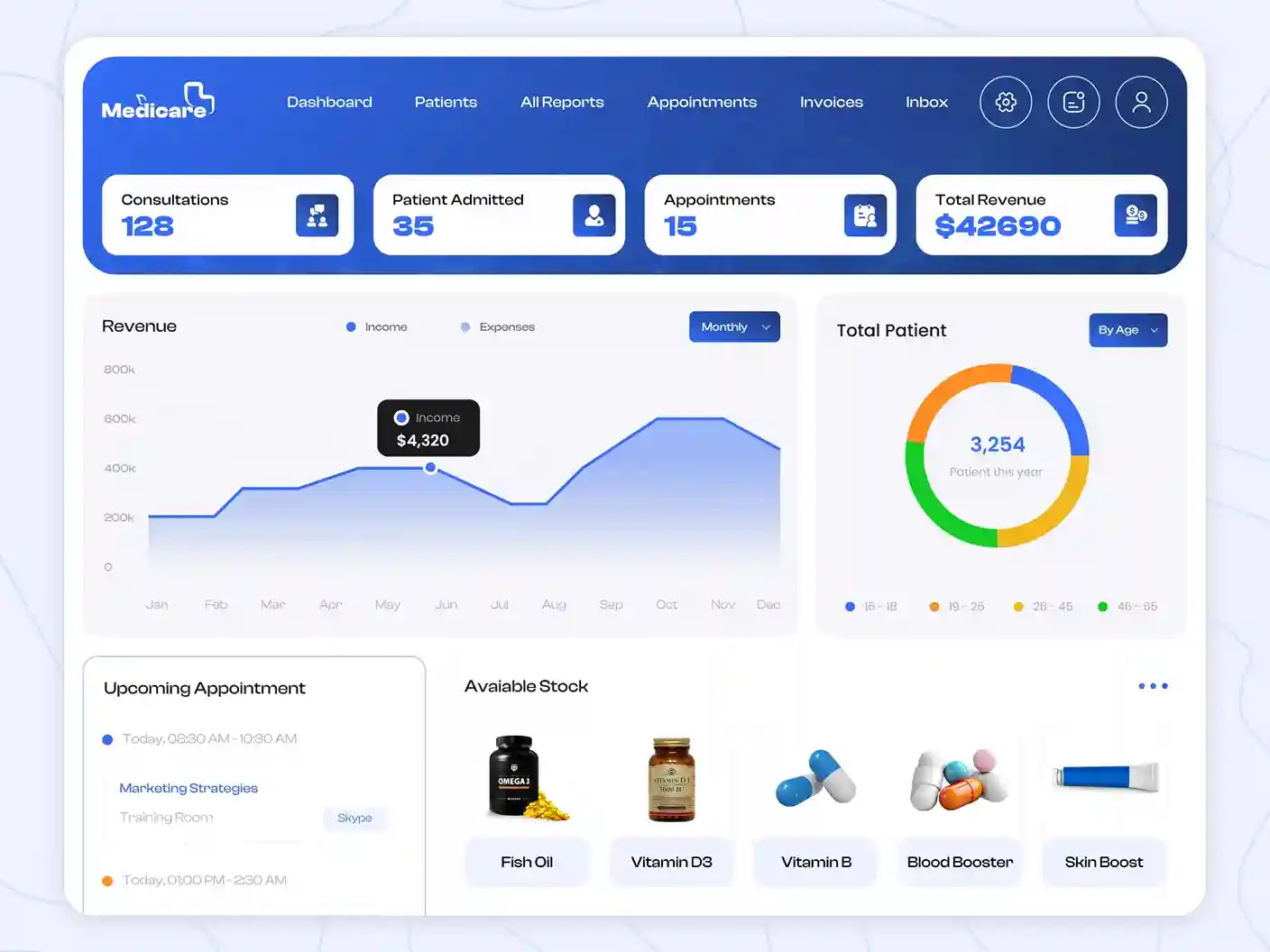Open the chat messages icon in header

click(1073, 102)
